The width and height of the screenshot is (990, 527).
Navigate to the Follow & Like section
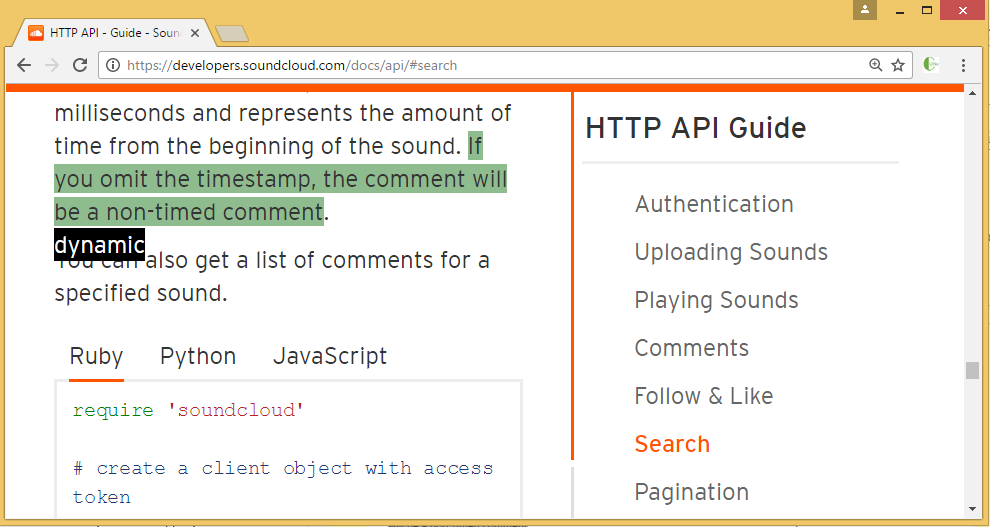tap(703, 396)
